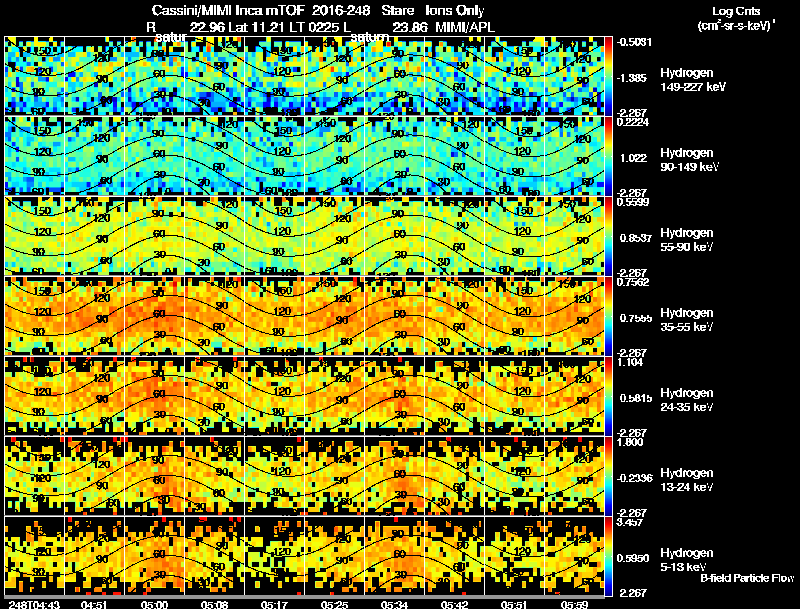
Task: Click the "Hydrogen 55-90 keV" channel label
Action: pyautogui.click(x=687, y=240)
